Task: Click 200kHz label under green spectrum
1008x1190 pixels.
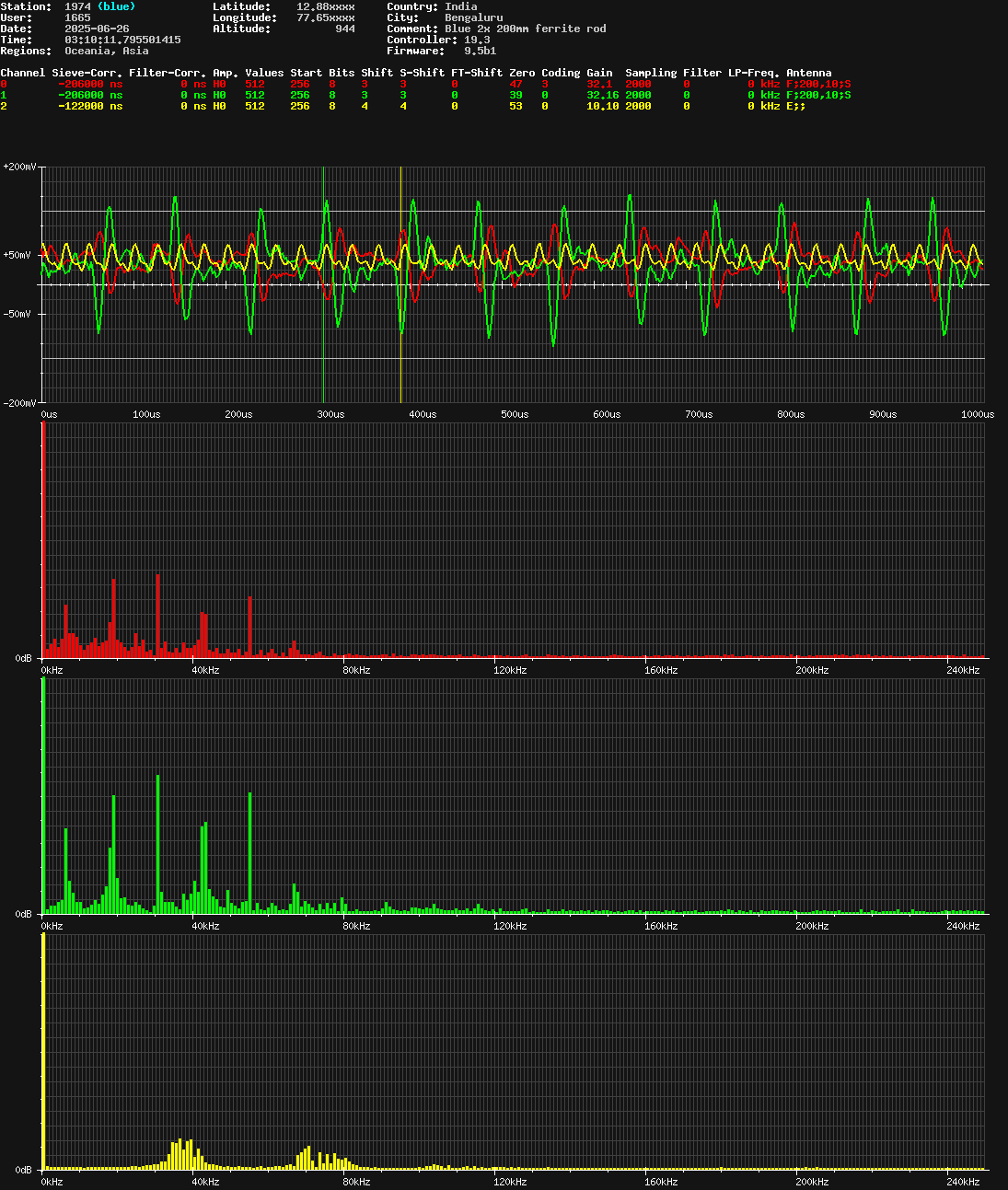Action: click(x=812, y=926)
